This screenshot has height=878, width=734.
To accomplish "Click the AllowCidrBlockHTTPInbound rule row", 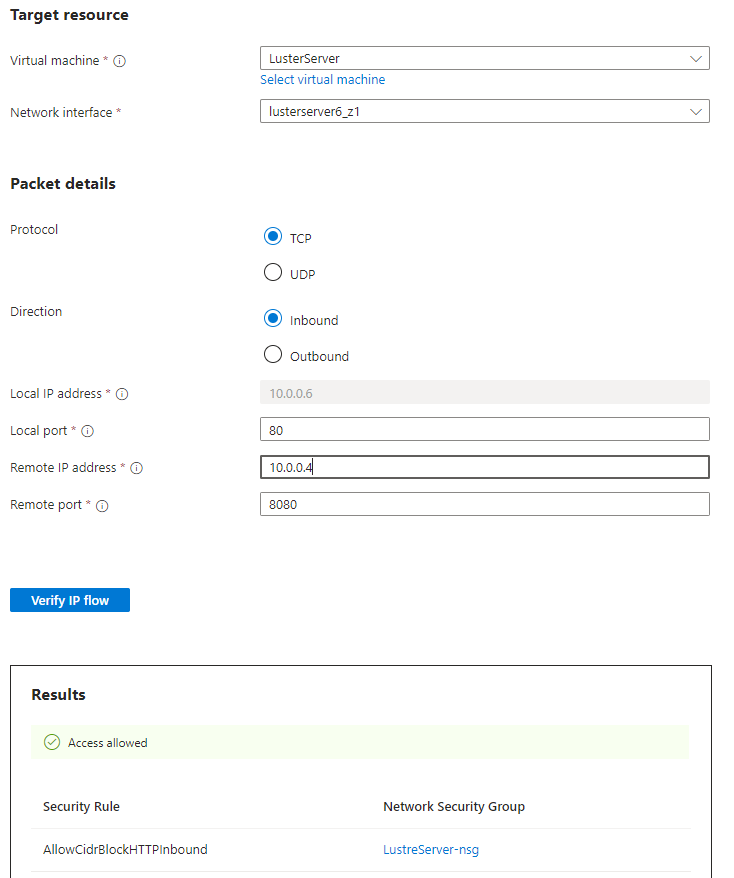I will 125,850.
